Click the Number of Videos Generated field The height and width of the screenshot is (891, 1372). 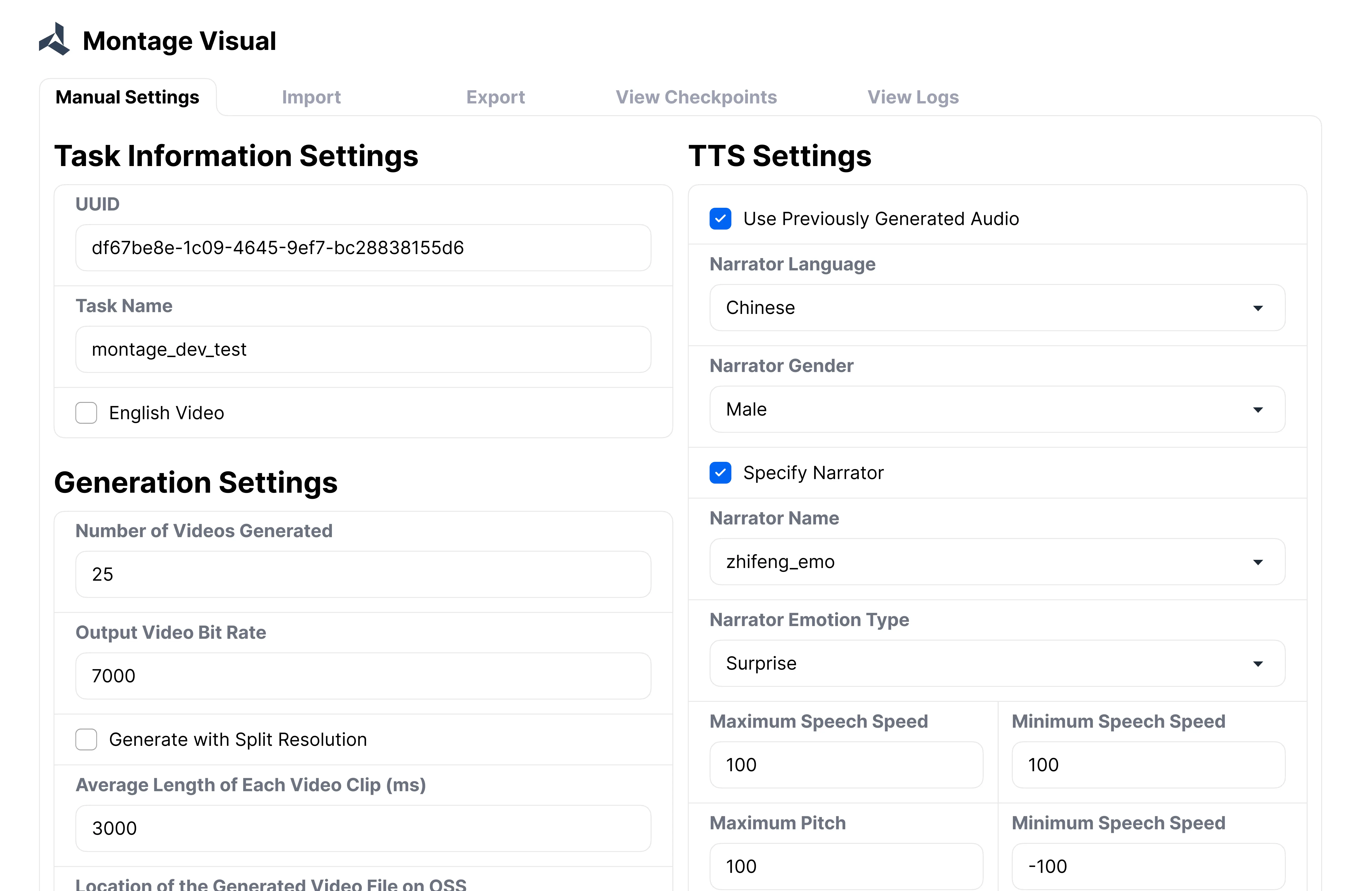pos(363,574)
